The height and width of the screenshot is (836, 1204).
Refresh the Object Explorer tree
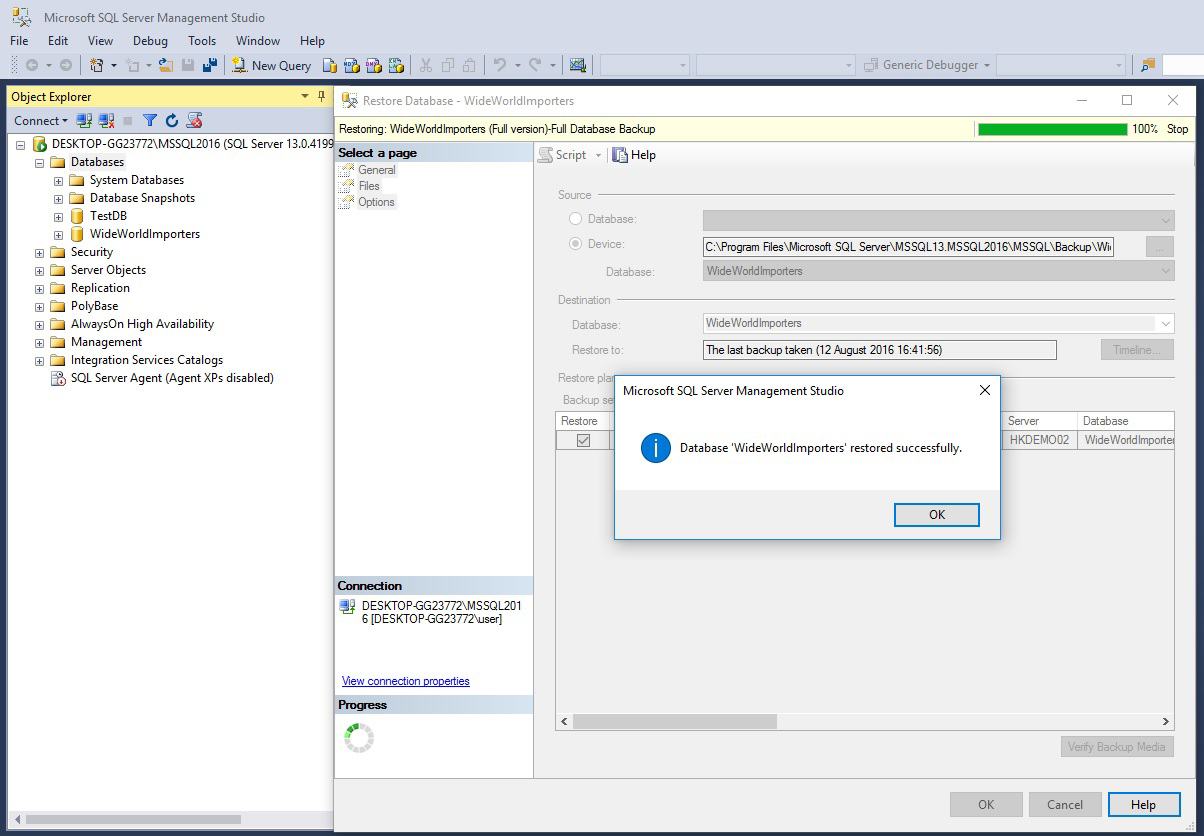point(172,121)
